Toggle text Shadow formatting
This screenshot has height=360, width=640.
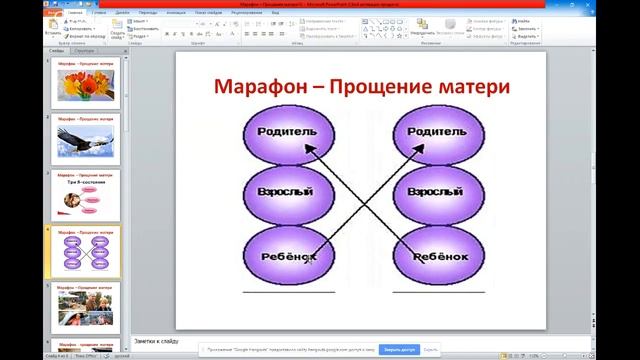(x=191, y=34)
